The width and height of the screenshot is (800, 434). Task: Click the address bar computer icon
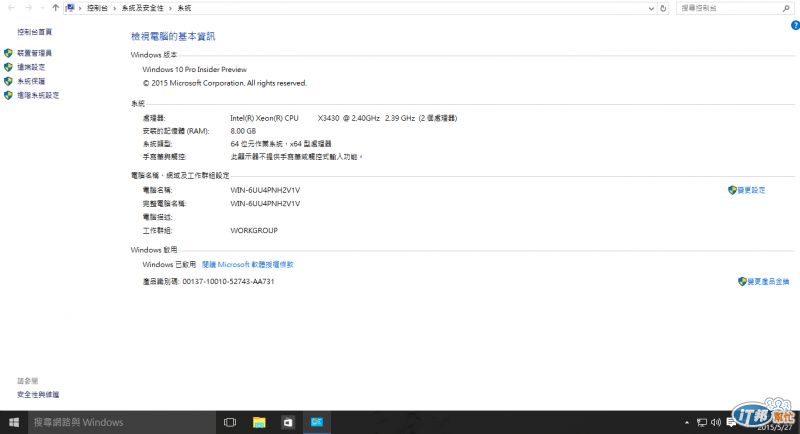pos(70,8)
